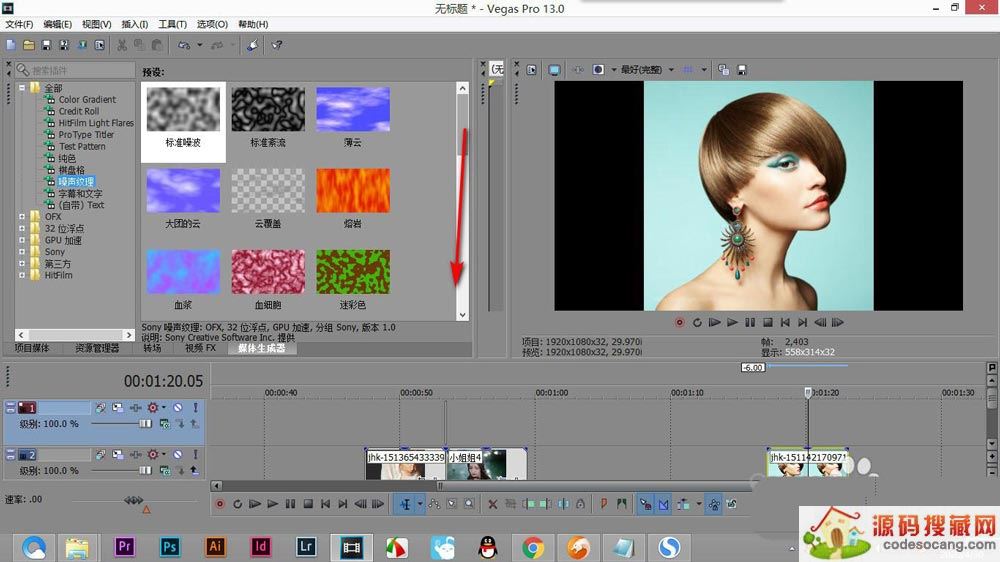Image resolution: width=1000 pixels, height=562 pixels.
Task: Save preview snapshot to file
Action: (x=741, y=70)
